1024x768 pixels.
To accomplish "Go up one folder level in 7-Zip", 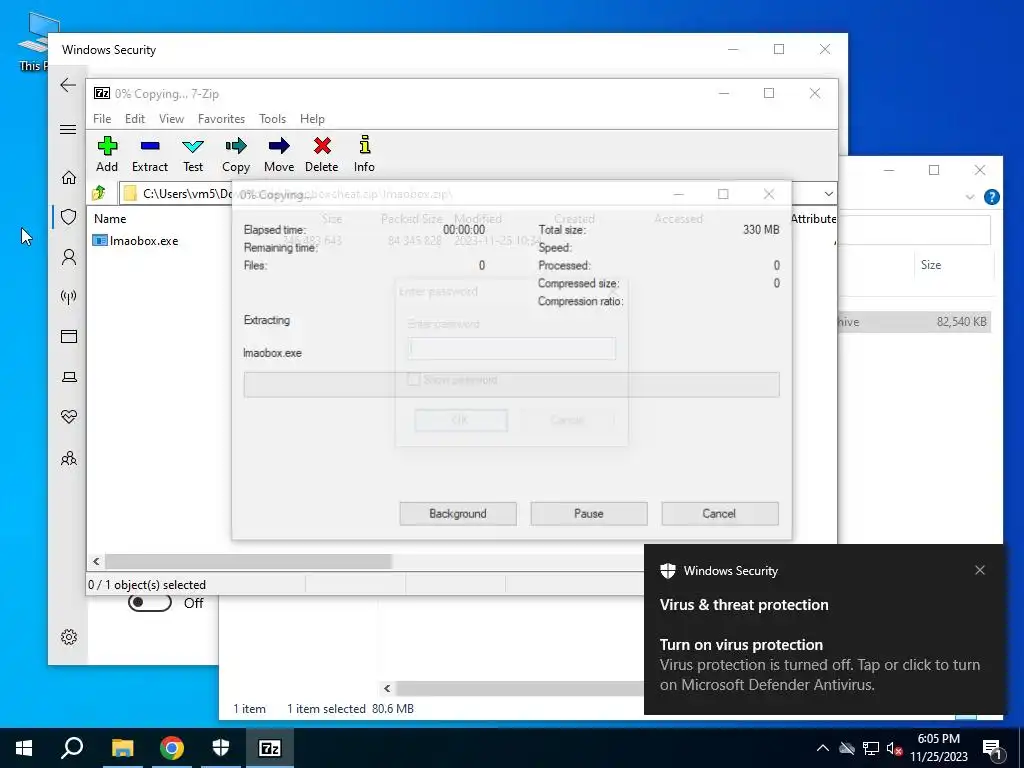I will coord(99,193).
